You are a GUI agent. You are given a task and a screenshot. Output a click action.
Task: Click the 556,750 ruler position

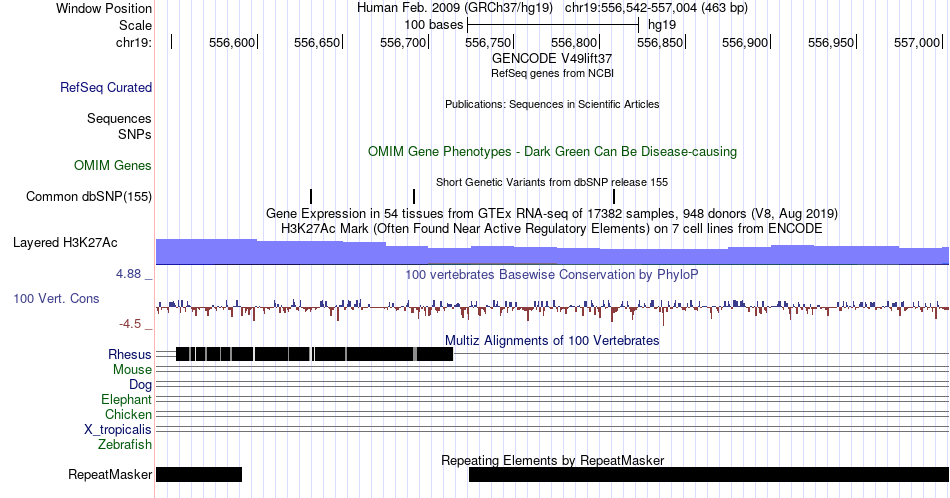coord(488,42)
